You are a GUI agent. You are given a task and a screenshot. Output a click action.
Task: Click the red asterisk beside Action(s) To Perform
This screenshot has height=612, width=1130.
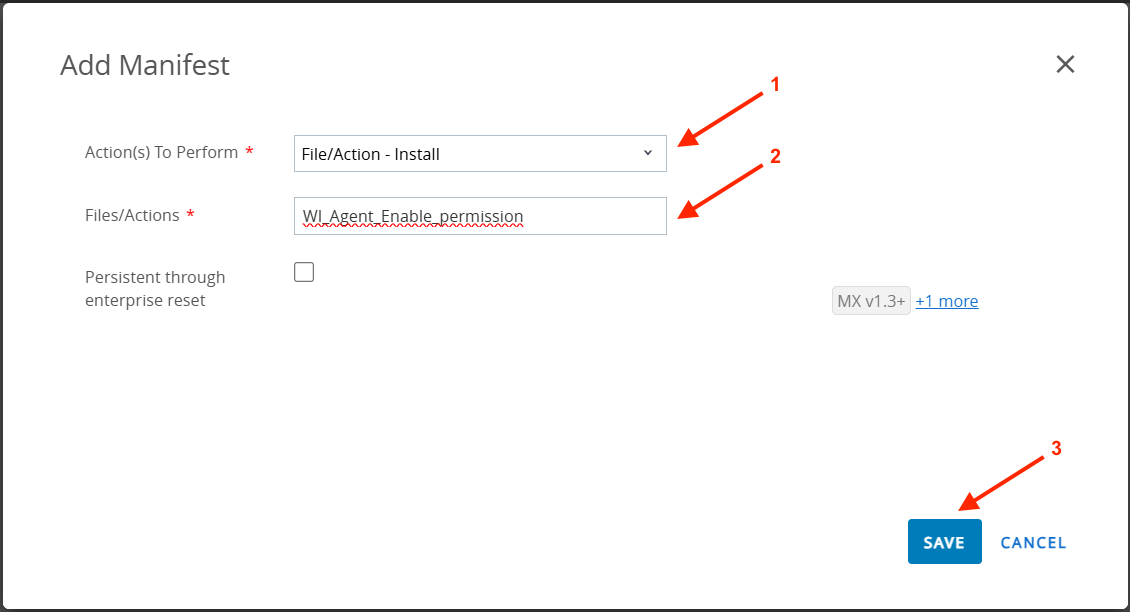click(249, 153)
